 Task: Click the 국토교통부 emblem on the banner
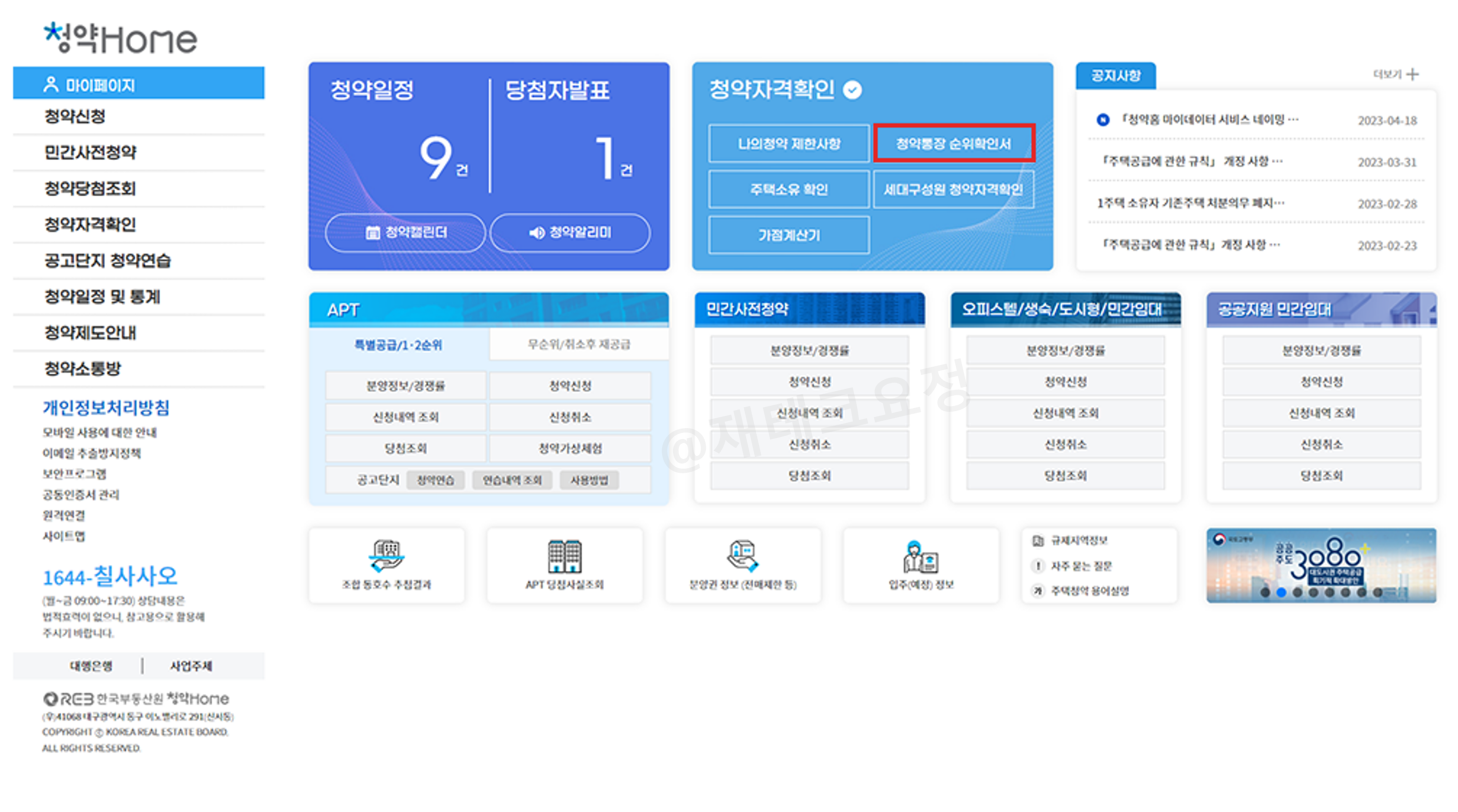[x=1219, y=539]
